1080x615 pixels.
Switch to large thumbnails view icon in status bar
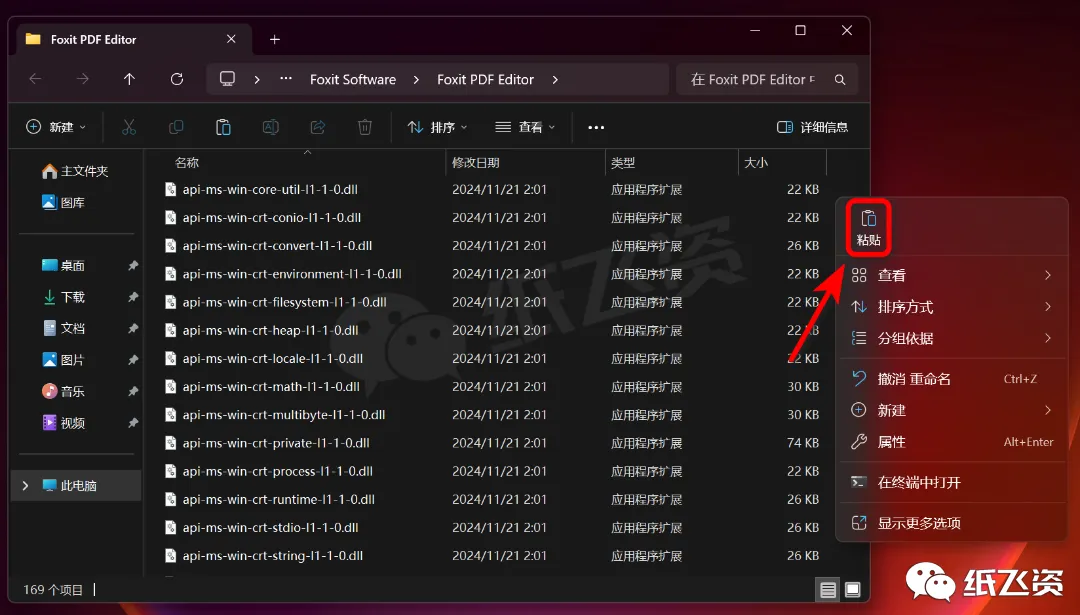point(853,590)
